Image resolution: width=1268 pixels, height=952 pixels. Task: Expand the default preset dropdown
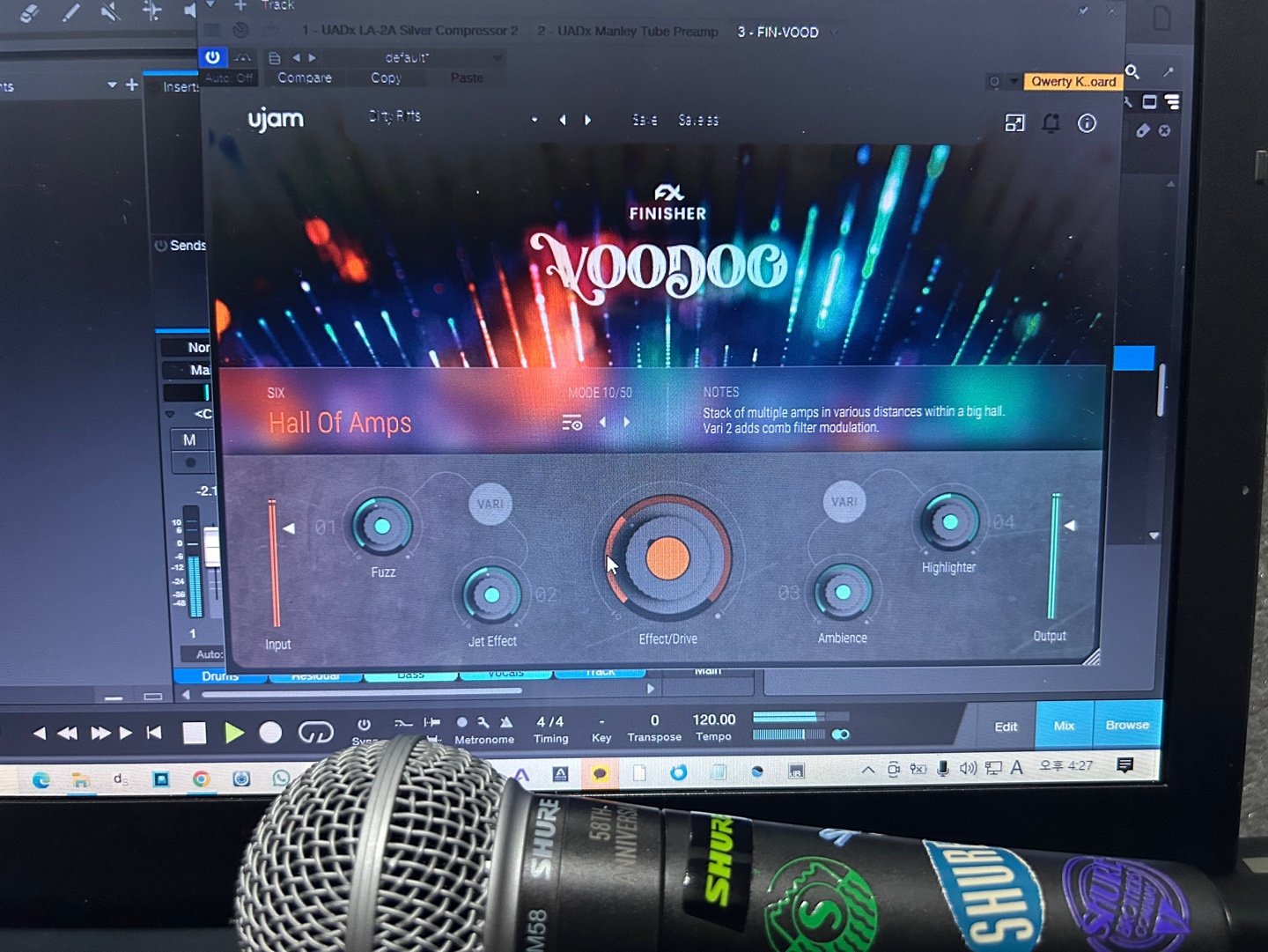click(x=498, y=58)
